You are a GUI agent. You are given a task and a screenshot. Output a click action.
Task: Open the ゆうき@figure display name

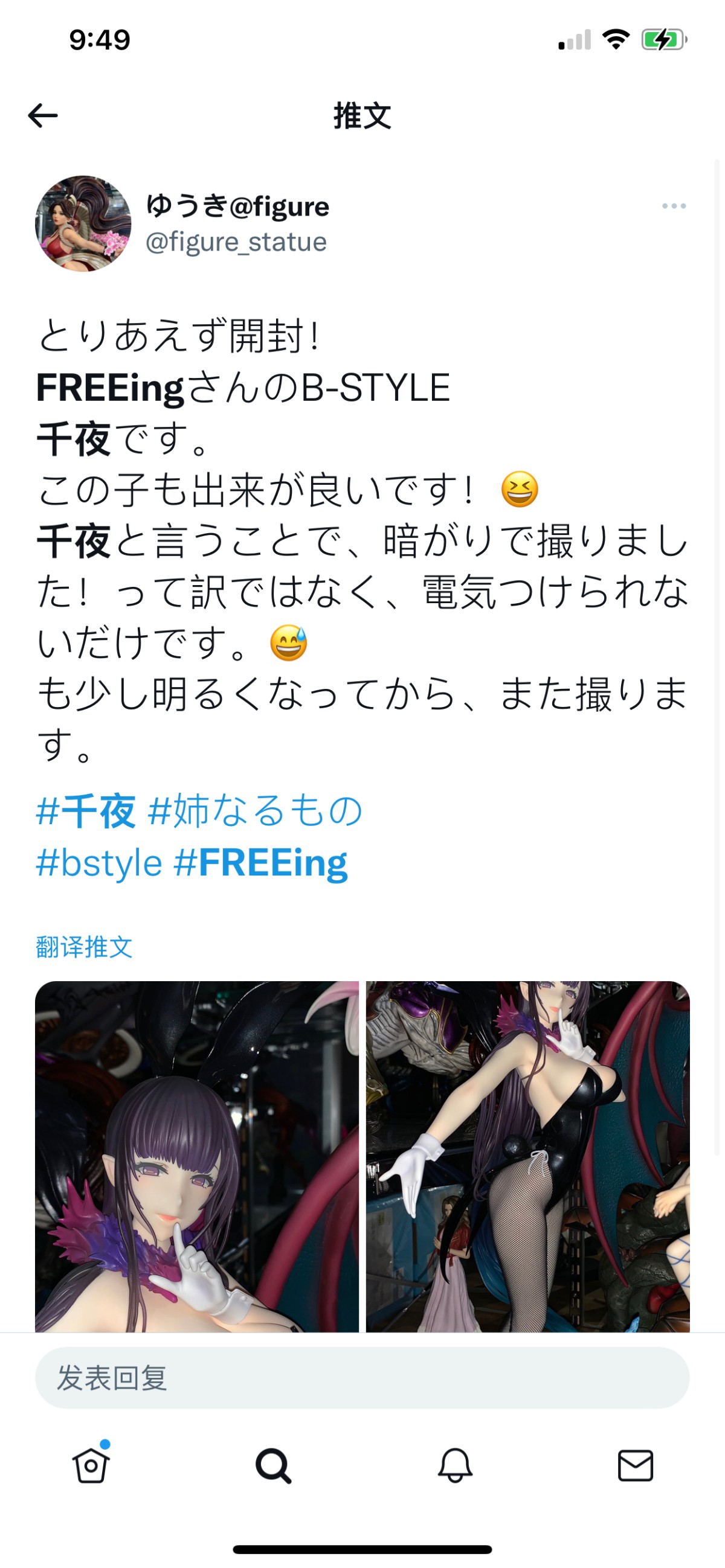(x=237, y=206)
